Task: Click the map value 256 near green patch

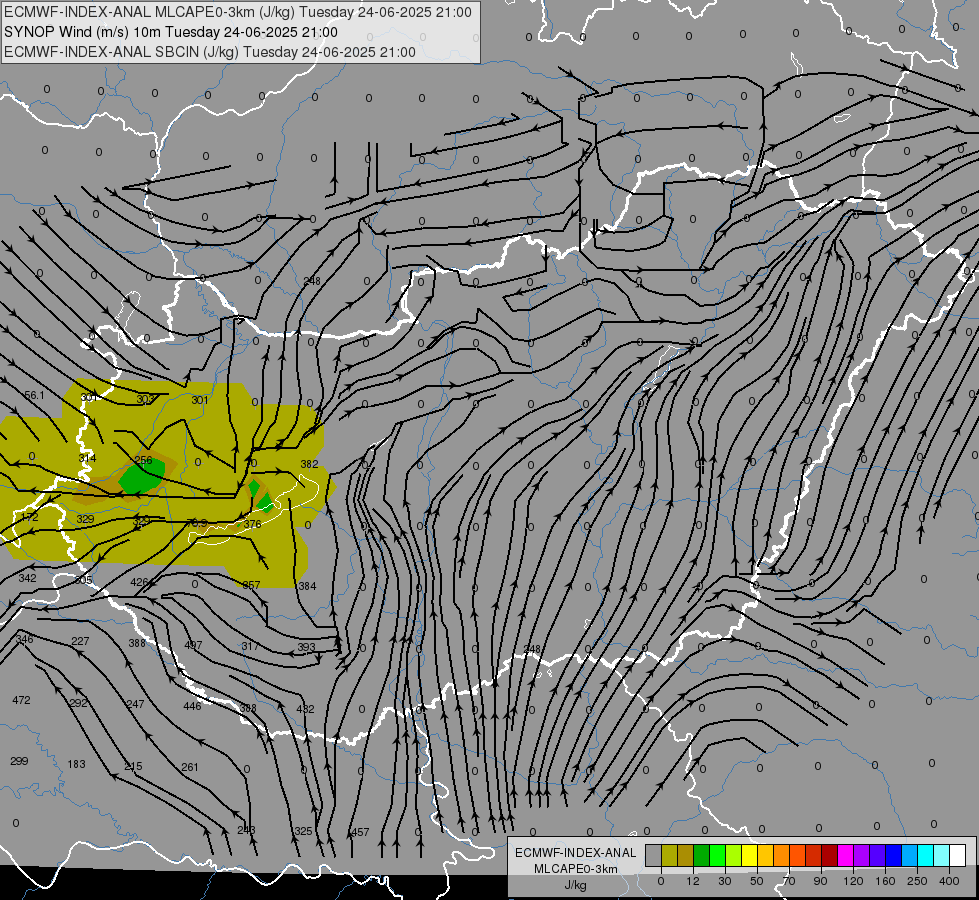Action: (x=144, y=460)
